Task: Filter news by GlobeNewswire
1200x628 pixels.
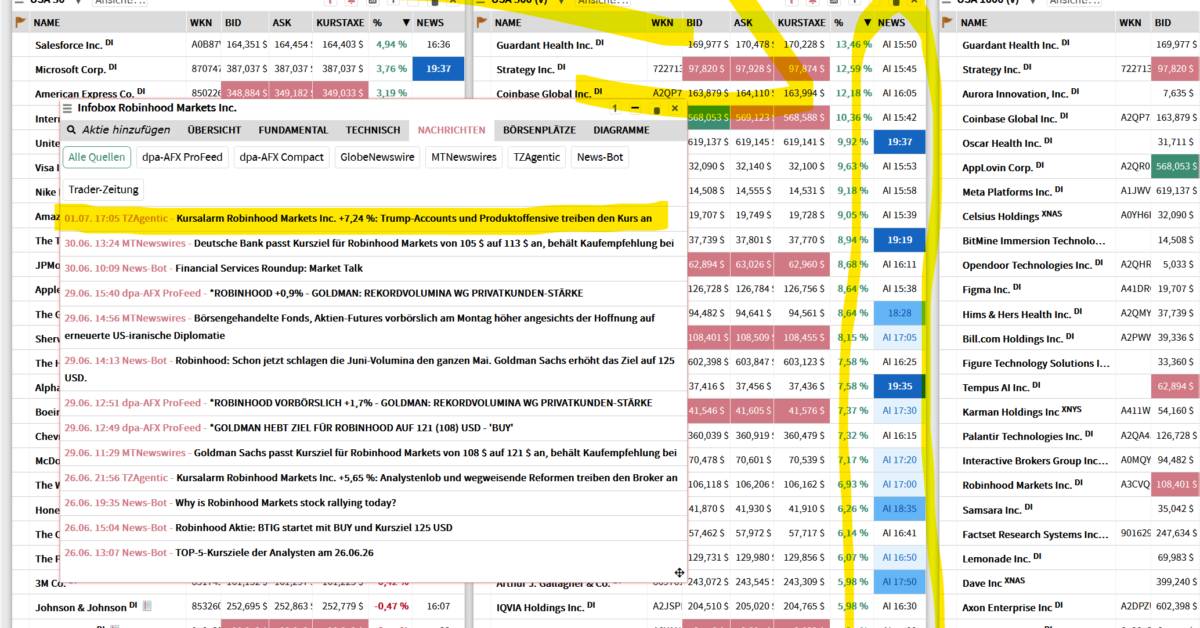Action: pyautogui.click(x=377, y=157)
